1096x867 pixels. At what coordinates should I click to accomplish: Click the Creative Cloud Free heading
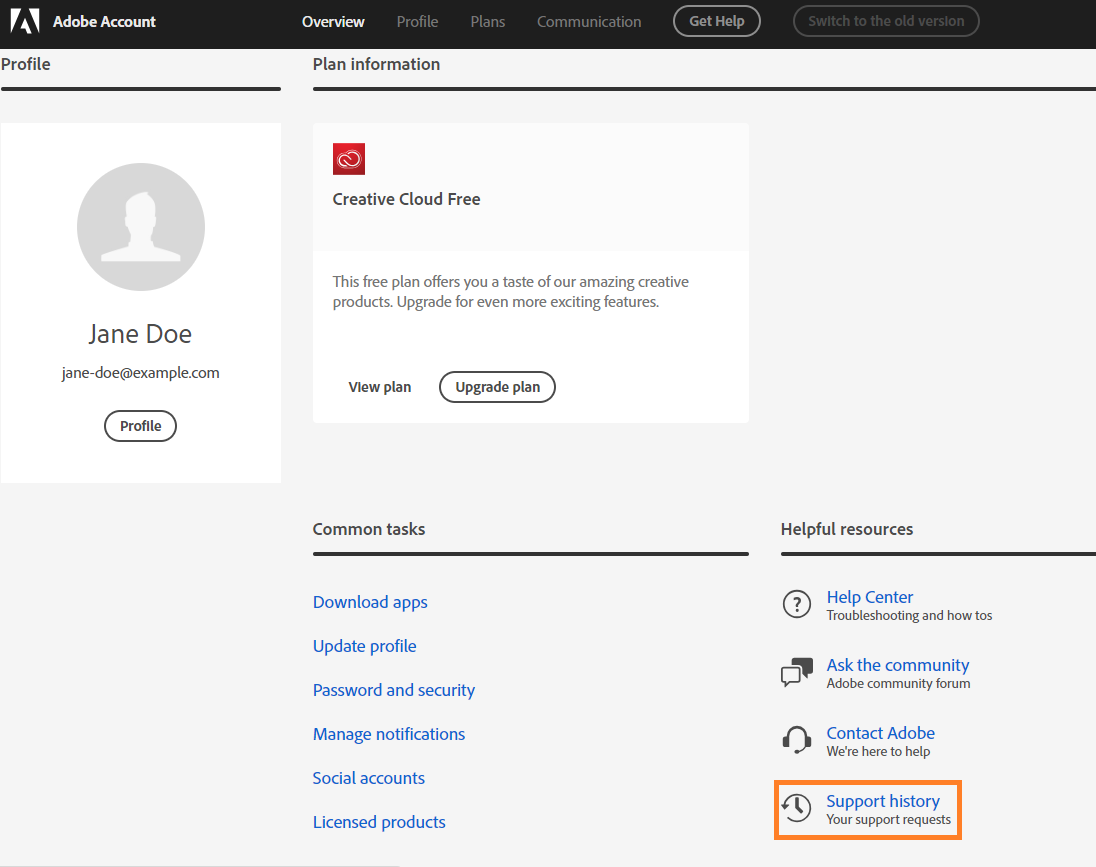406,199
